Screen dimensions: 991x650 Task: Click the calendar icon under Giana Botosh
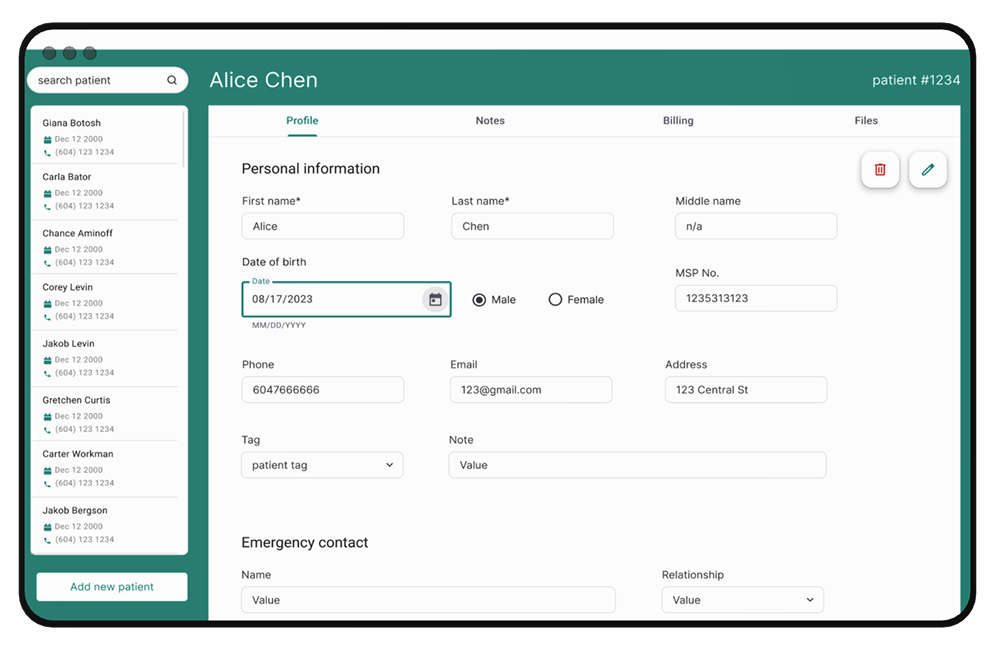pyautogui.click(x=47, y=140)
